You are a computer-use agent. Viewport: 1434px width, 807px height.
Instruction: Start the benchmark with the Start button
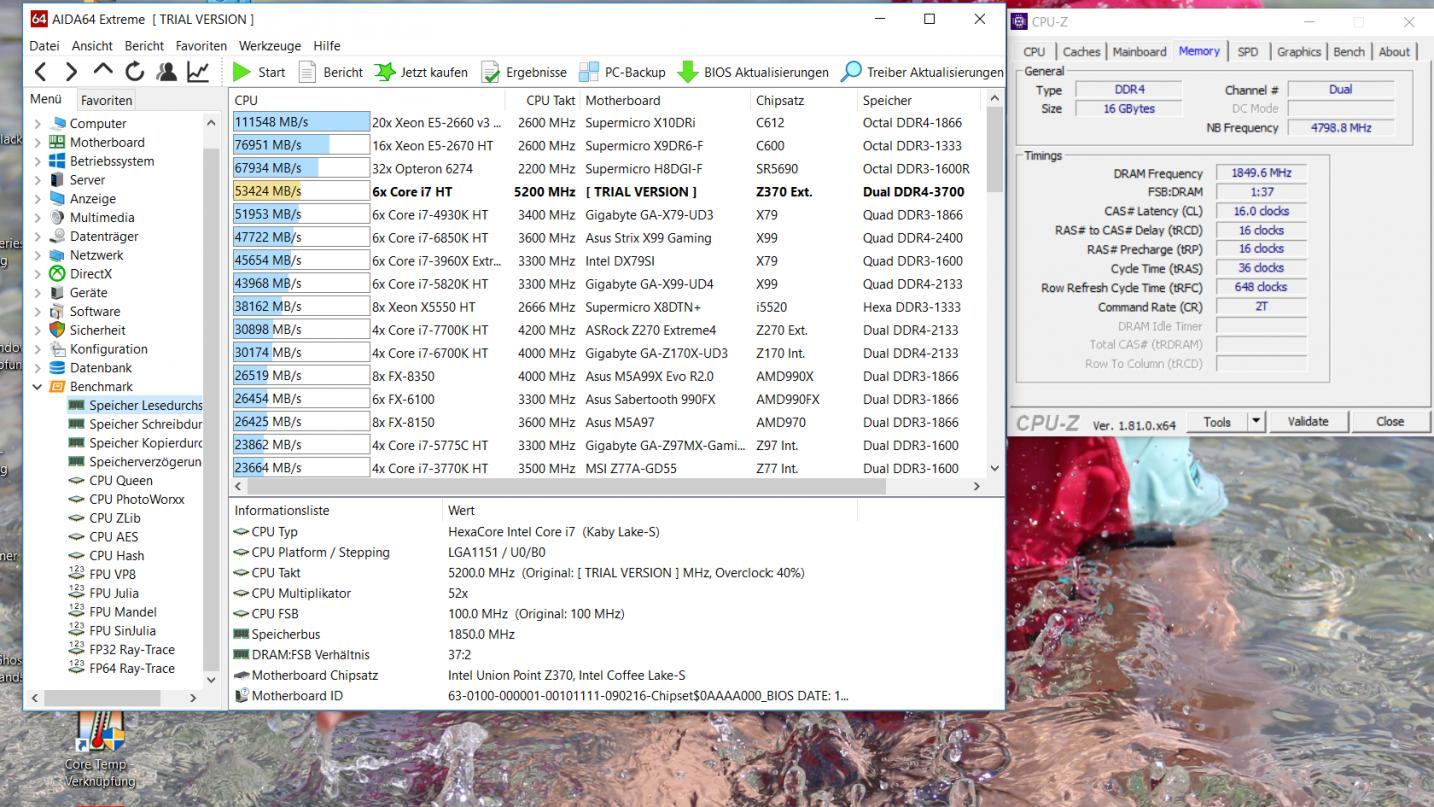pos(259,72)
